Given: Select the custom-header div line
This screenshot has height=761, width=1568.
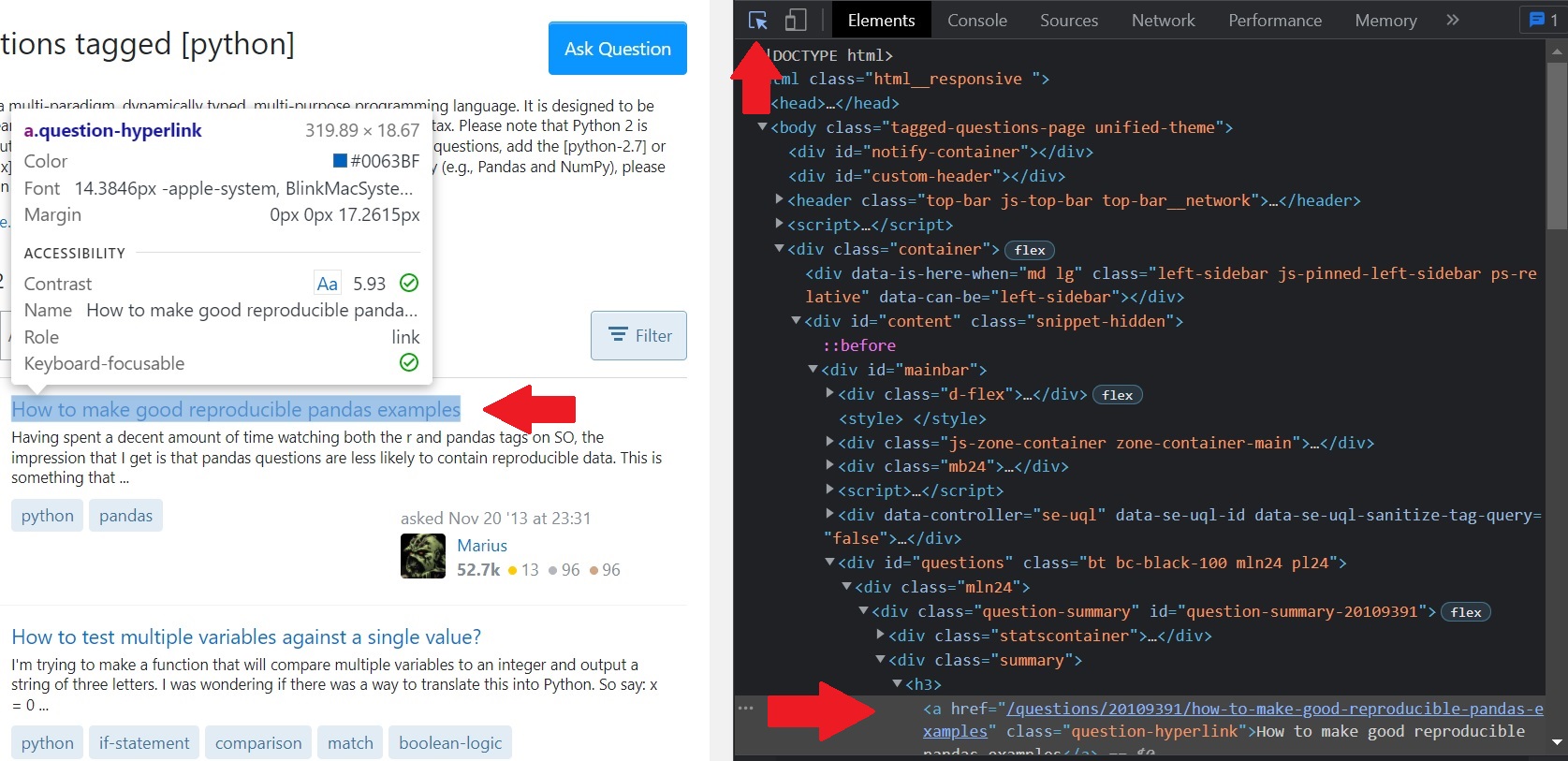Looking at the screenshot, I should [x=927, y=175].
